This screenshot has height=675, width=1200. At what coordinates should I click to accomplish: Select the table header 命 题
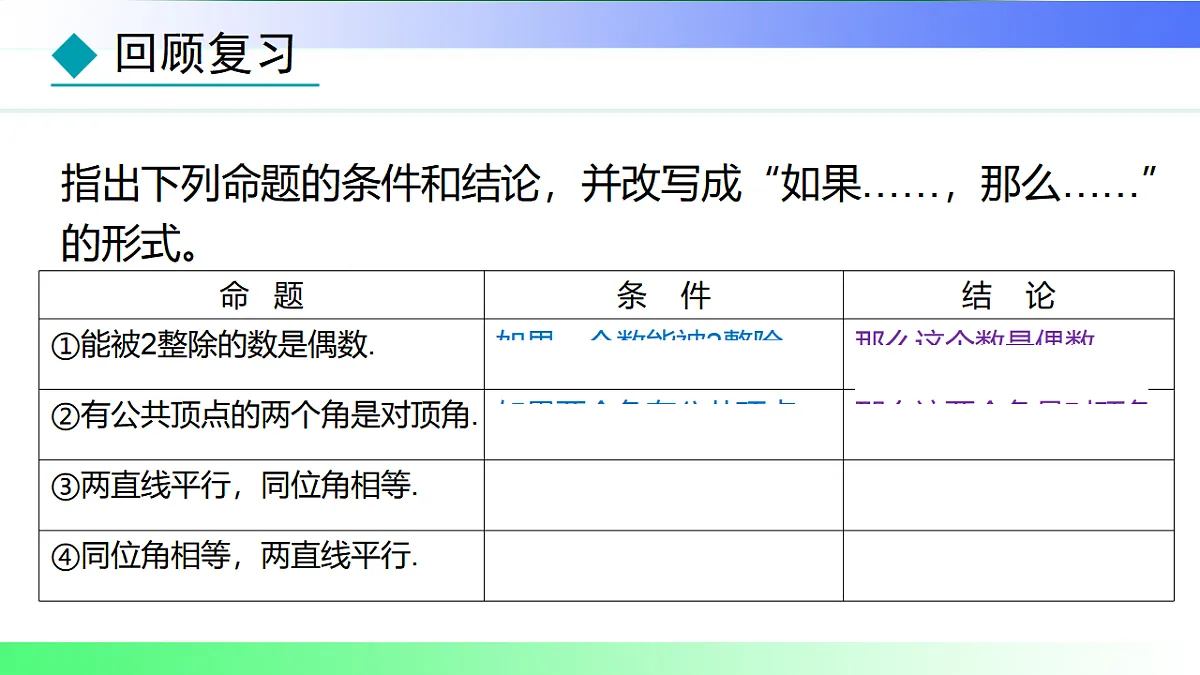pyautogui.click(x=262, y=296)
